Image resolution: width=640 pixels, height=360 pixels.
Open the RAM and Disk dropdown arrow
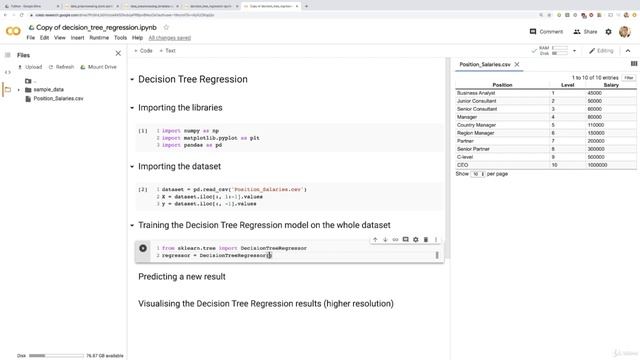point(574,51)
